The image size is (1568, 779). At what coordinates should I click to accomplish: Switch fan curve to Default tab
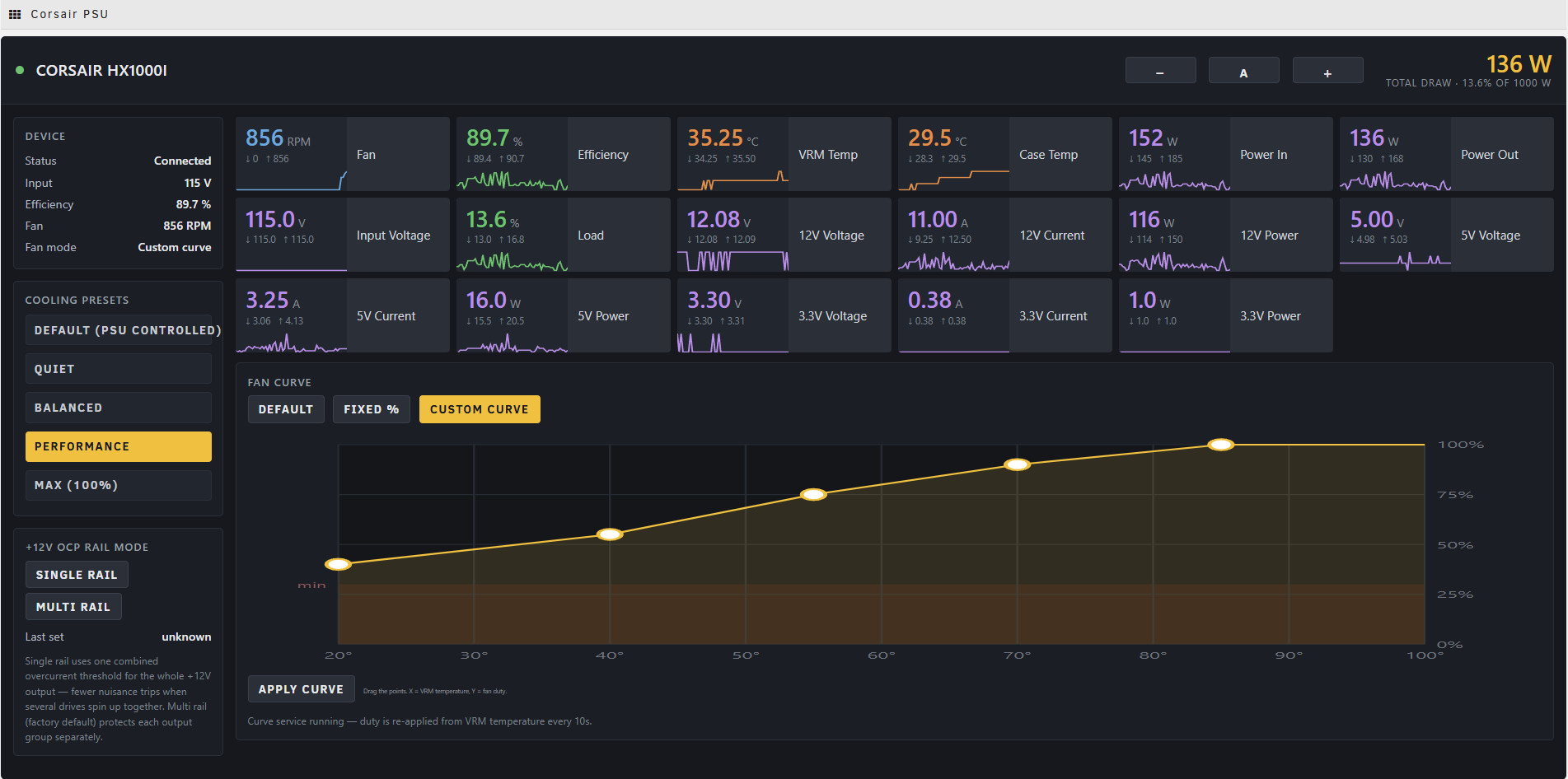pyautogui.click(x=286, y=409)
